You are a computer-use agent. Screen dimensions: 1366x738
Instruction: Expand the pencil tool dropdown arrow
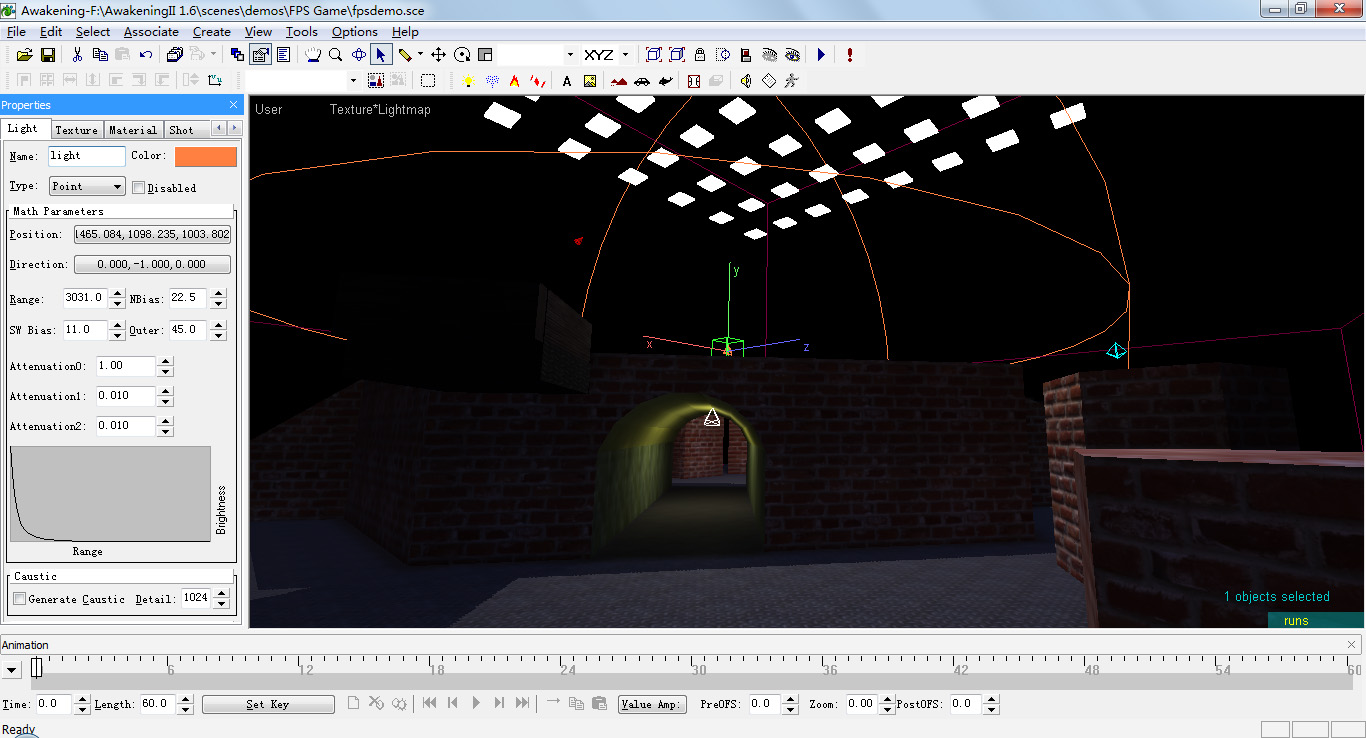(x=419, y=55)
